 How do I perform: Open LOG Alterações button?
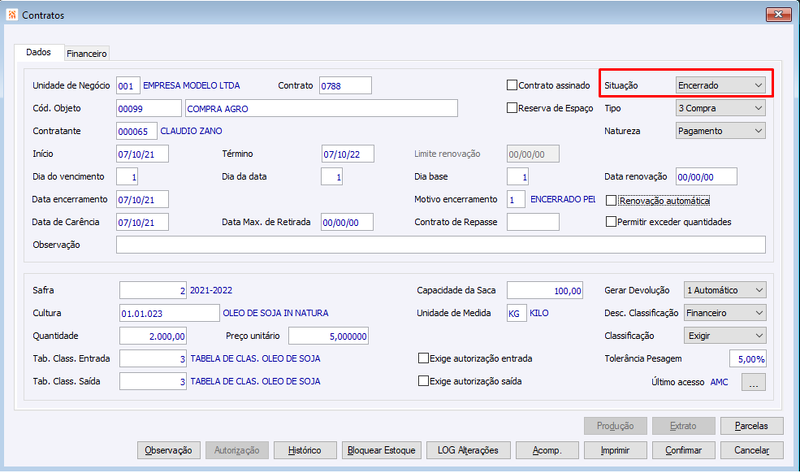click(x=468, y=451)
